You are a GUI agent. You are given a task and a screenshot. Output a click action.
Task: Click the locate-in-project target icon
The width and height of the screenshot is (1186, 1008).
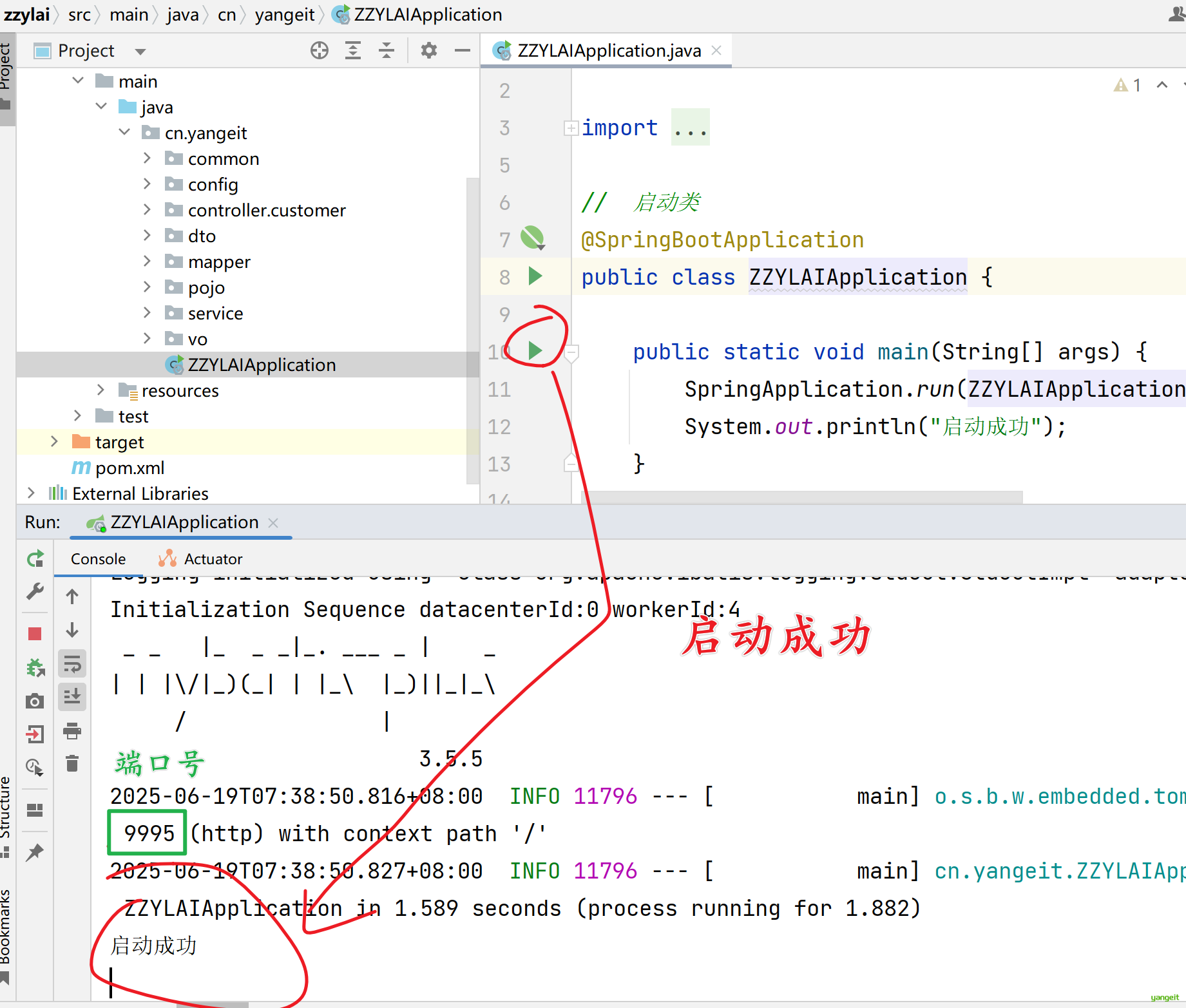coord(319,50)
